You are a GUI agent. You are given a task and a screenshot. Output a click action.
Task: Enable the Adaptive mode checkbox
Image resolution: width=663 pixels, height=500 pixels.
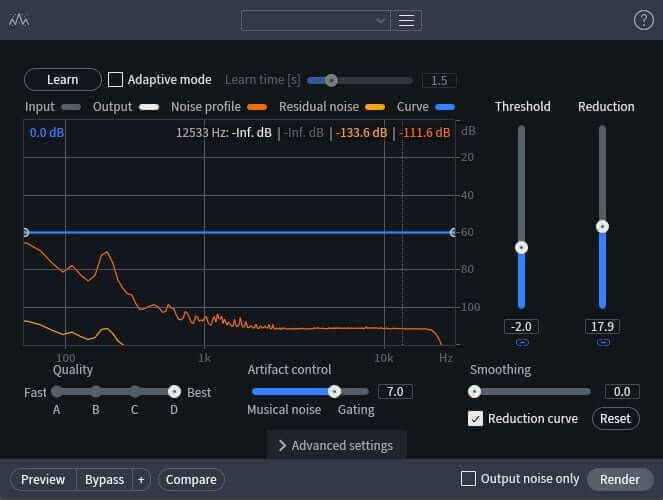coord(115,79)
